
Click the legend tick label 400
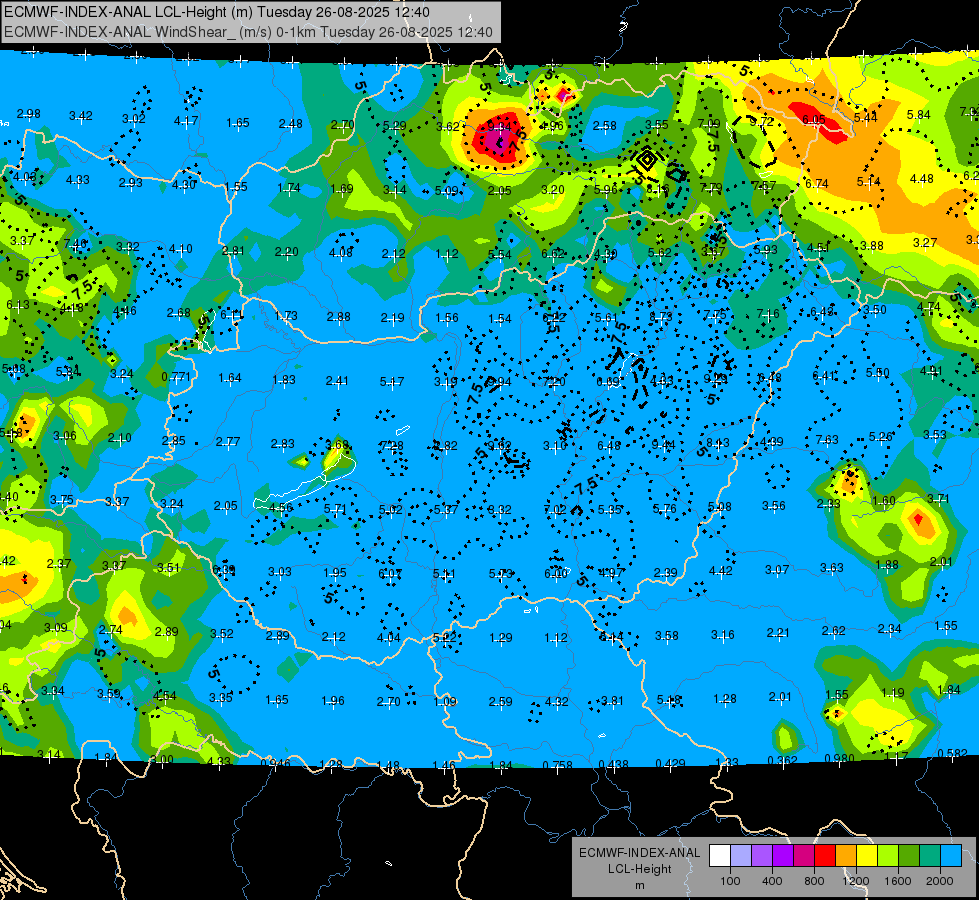pos(772,881)
